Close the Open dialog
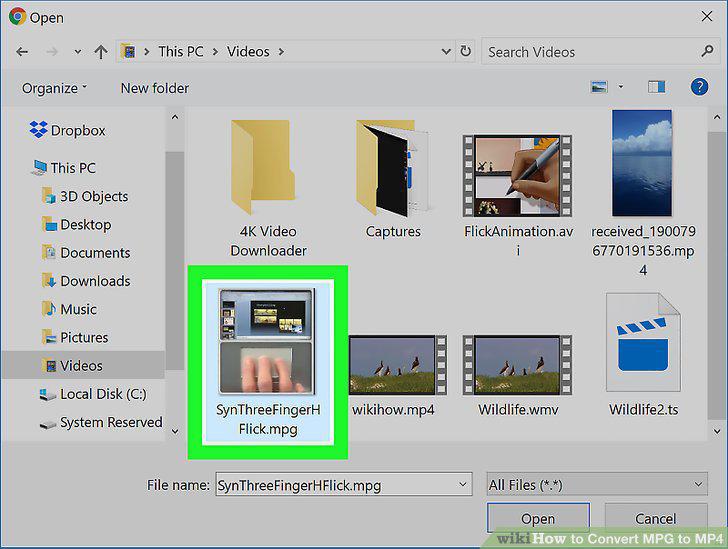This screenshot has width=728, height=549. click(707, 16)
